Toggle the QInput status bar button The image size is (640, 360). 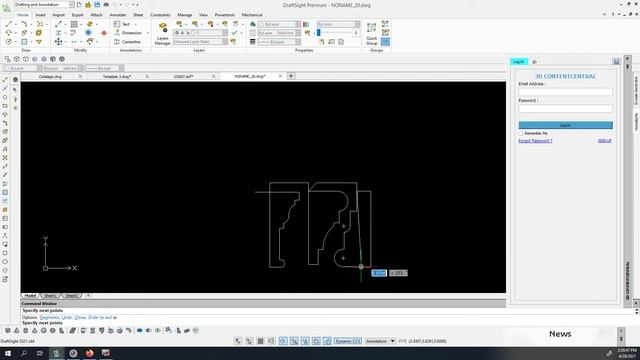point(305,341)
